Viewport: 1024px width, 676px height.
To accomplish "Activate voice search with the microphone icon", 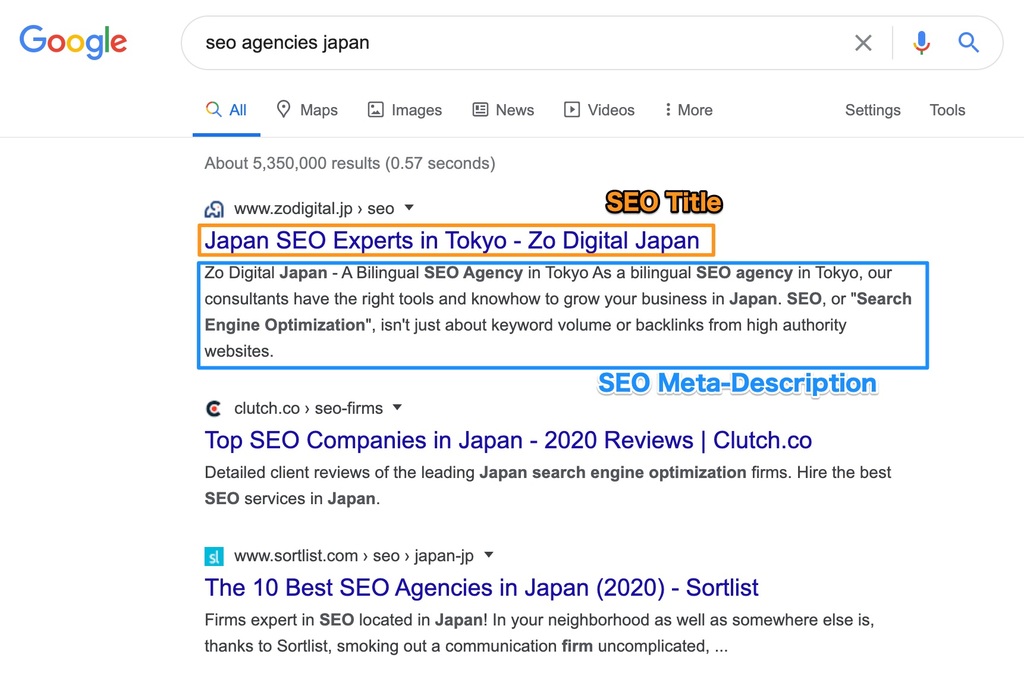I will click(x=920, y=42).
